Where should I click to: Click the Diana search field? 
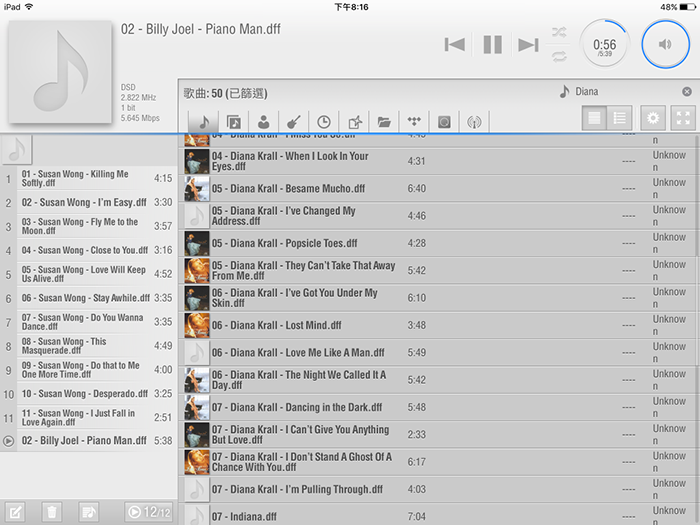(x=625, y=92)
